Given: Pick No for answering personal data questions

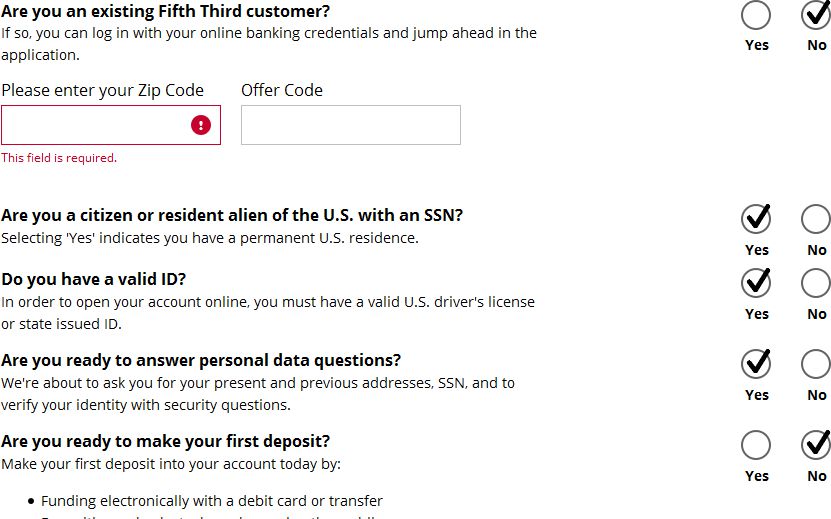Looking at the screenshot, I should pos(816,364).
